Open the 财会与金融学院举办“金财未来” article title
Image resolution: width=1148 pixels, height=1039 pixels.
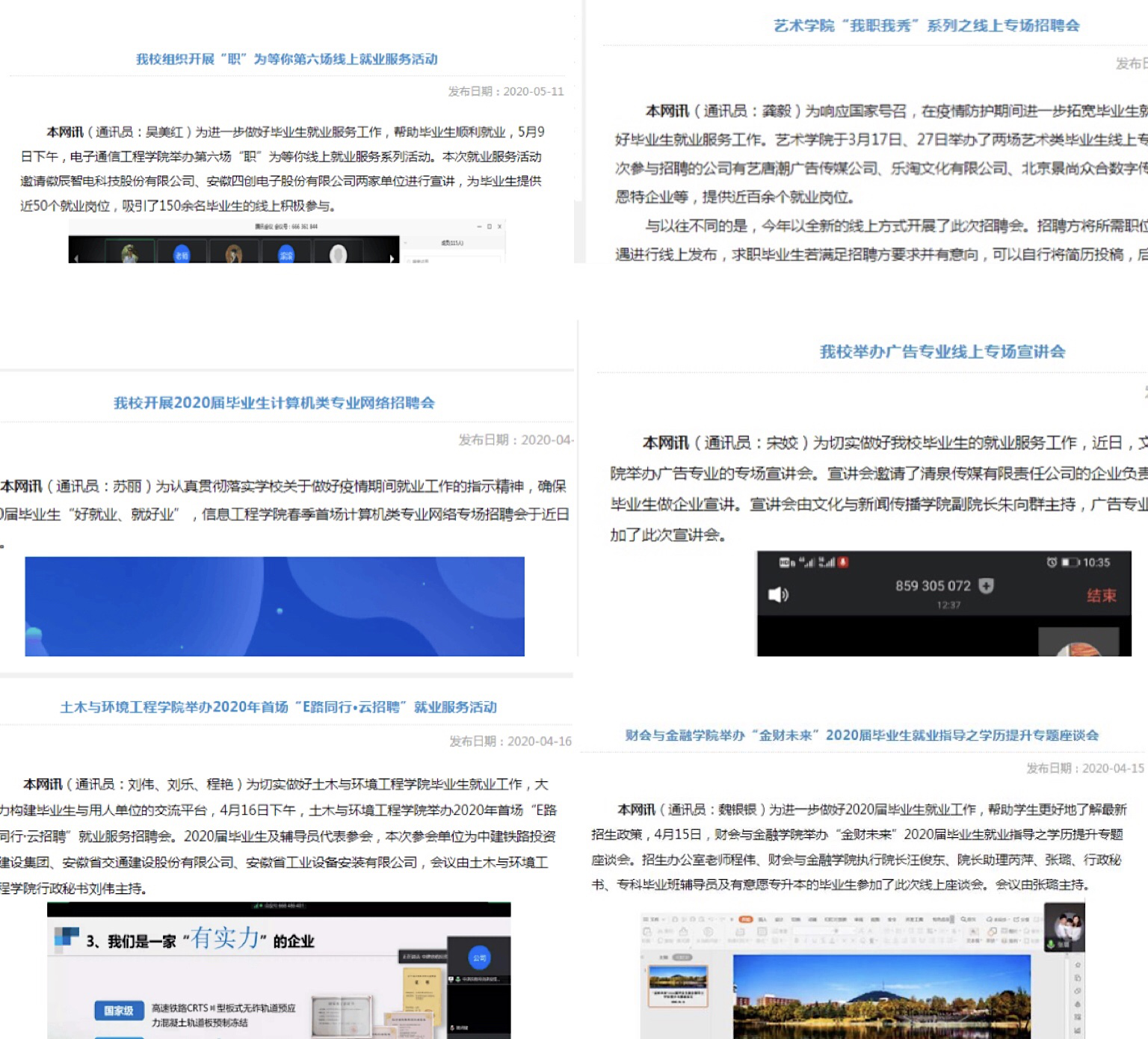862,736
